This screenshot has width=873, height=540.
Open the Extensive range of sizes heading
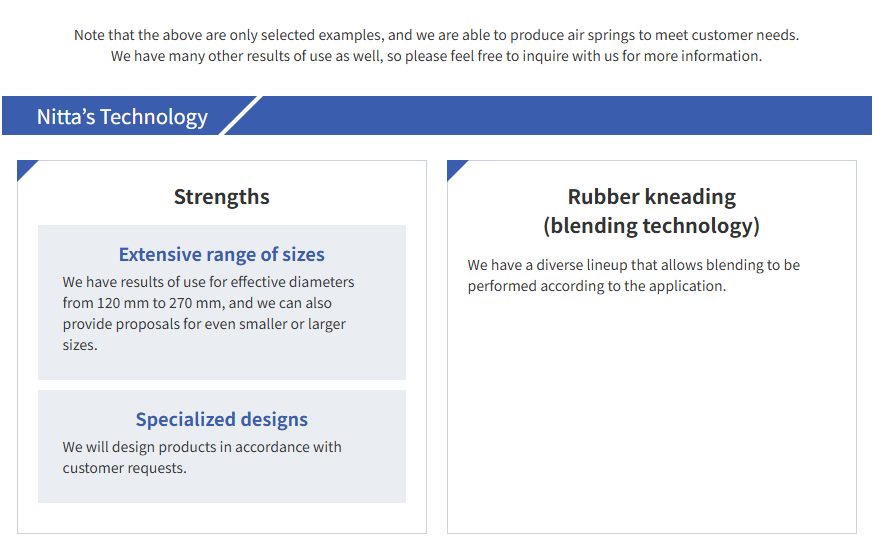coord(221,254)
